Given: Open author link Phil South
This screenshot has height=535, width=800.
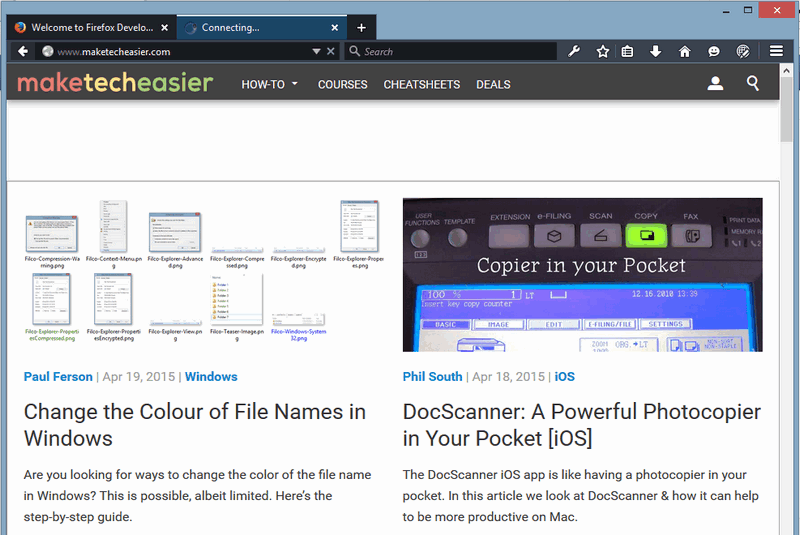Looking at the screenshot, I should (432, 376).
